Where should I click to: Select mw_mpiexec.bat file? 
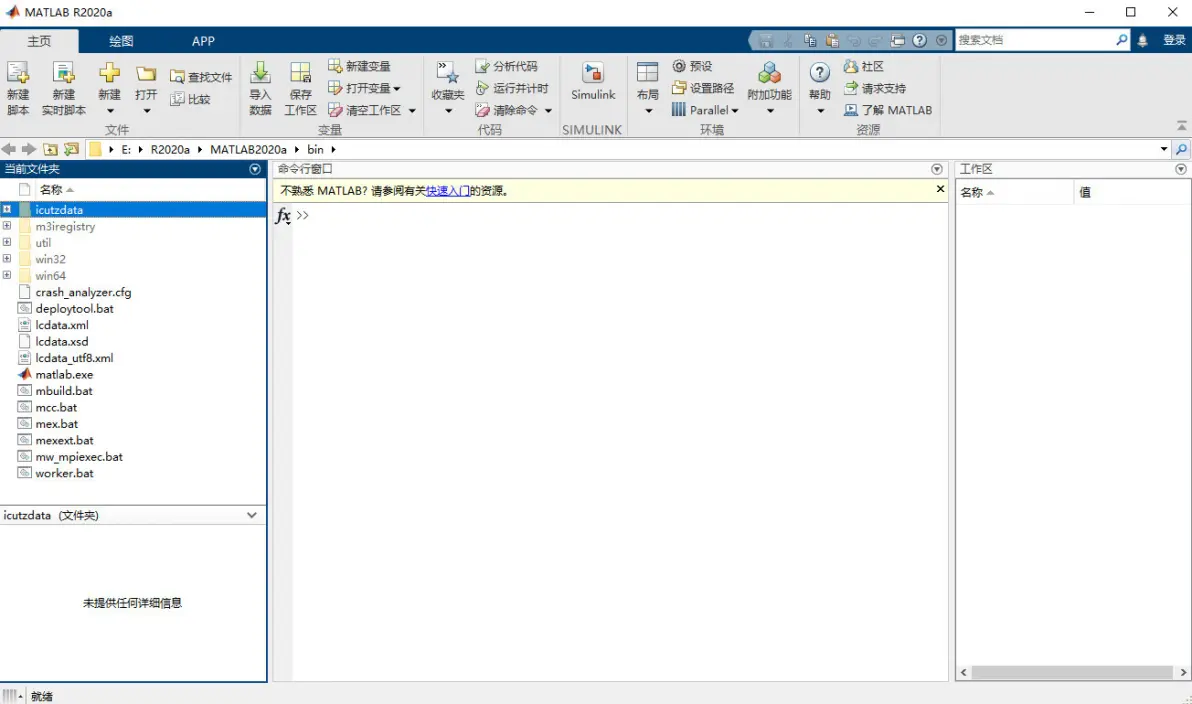coord(79,457)
